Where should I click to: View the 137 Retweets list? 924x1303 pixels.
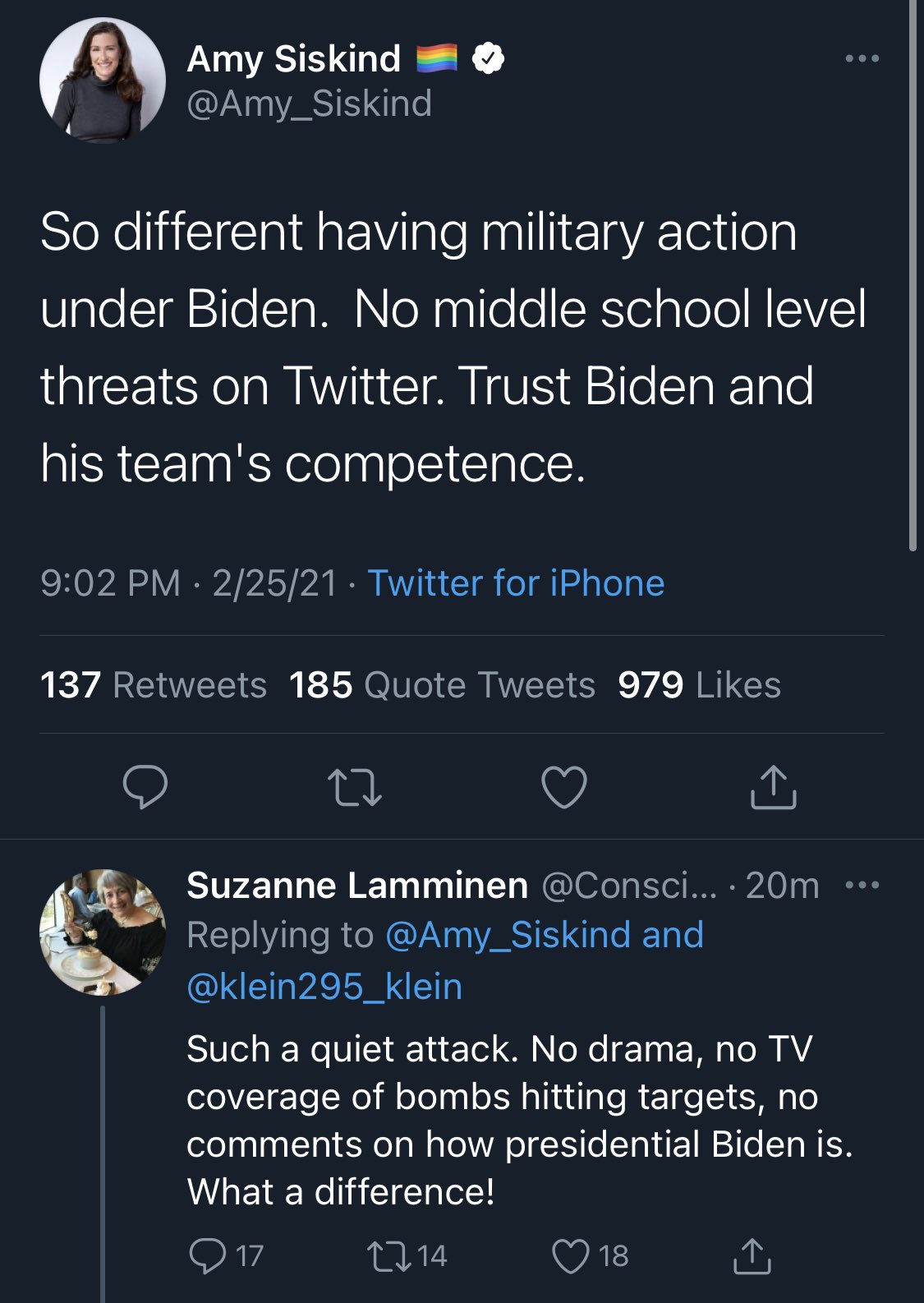click(x=154, y=685)
